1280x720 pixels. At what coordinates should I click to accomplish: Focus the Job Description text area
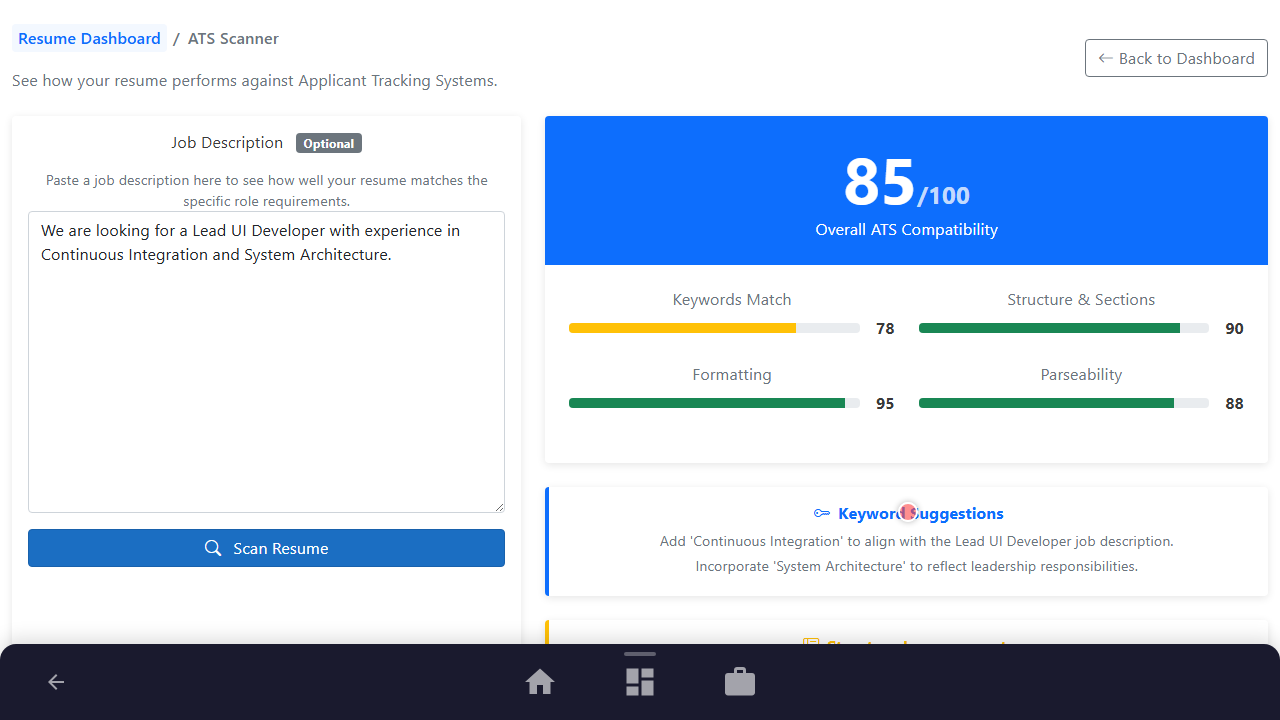[x=266, y=362]
